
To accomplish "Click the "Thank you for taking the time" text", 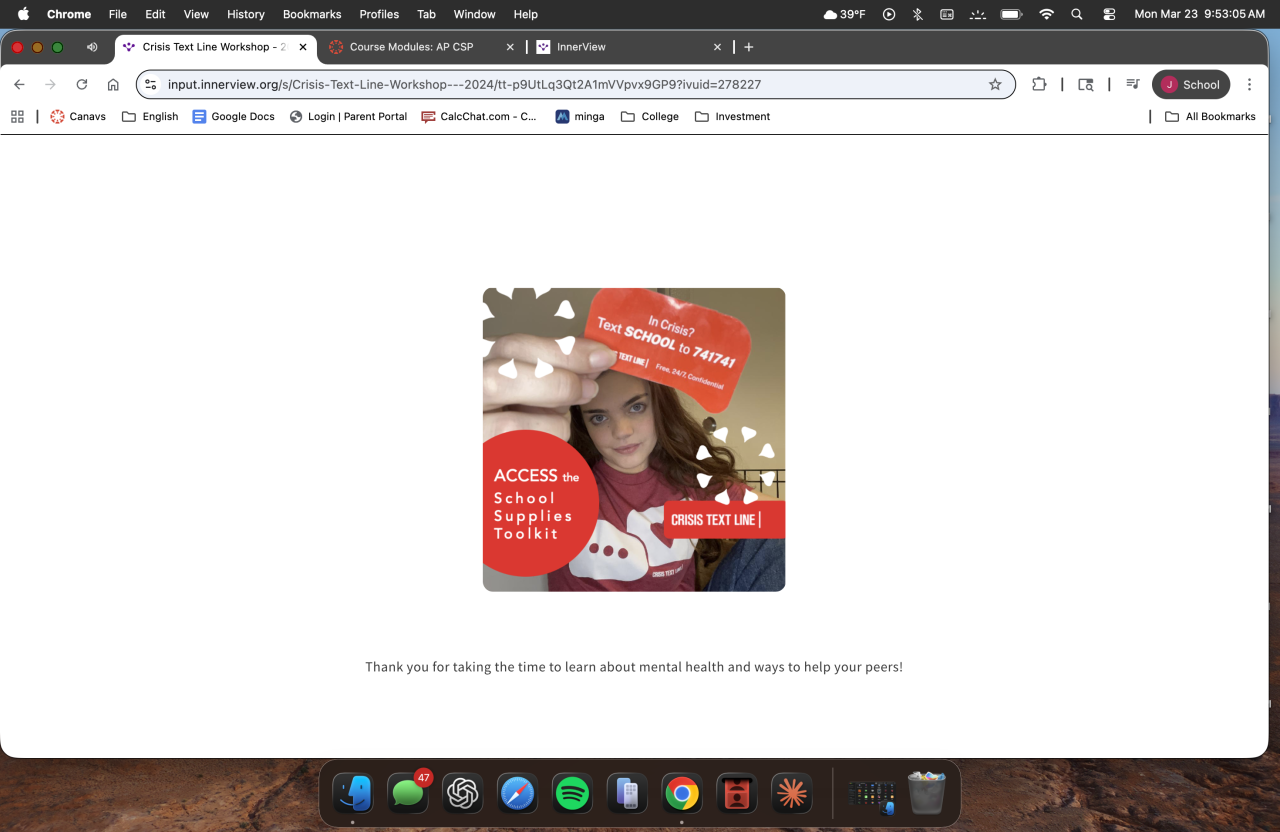I will click(x=634, y=667).
